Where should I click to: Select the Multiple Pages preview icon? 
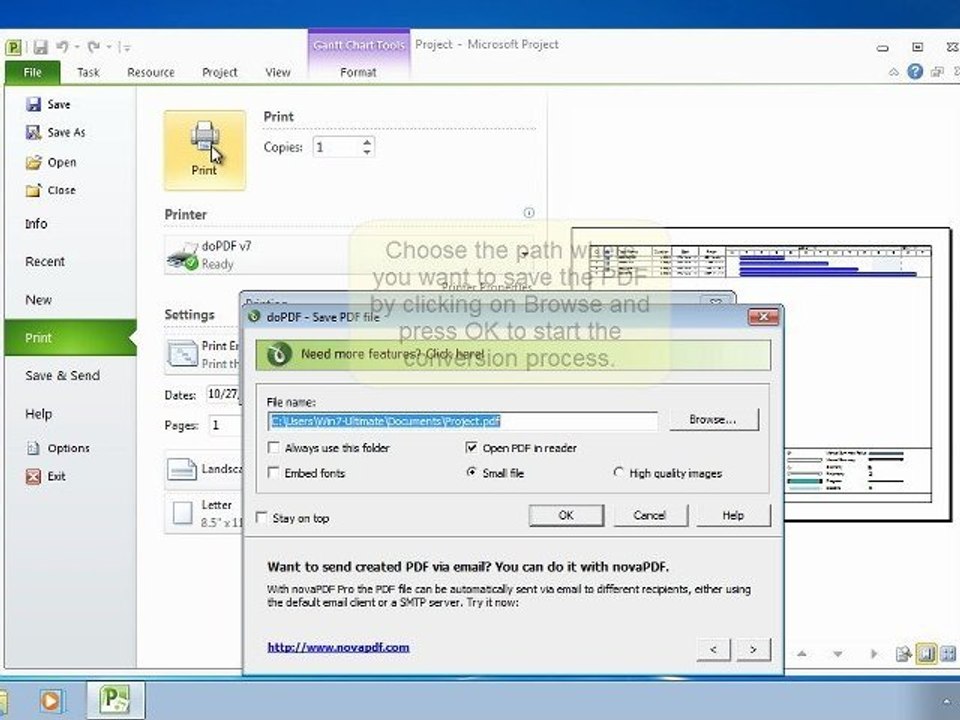pyautogui.click(x=948, y=654)
